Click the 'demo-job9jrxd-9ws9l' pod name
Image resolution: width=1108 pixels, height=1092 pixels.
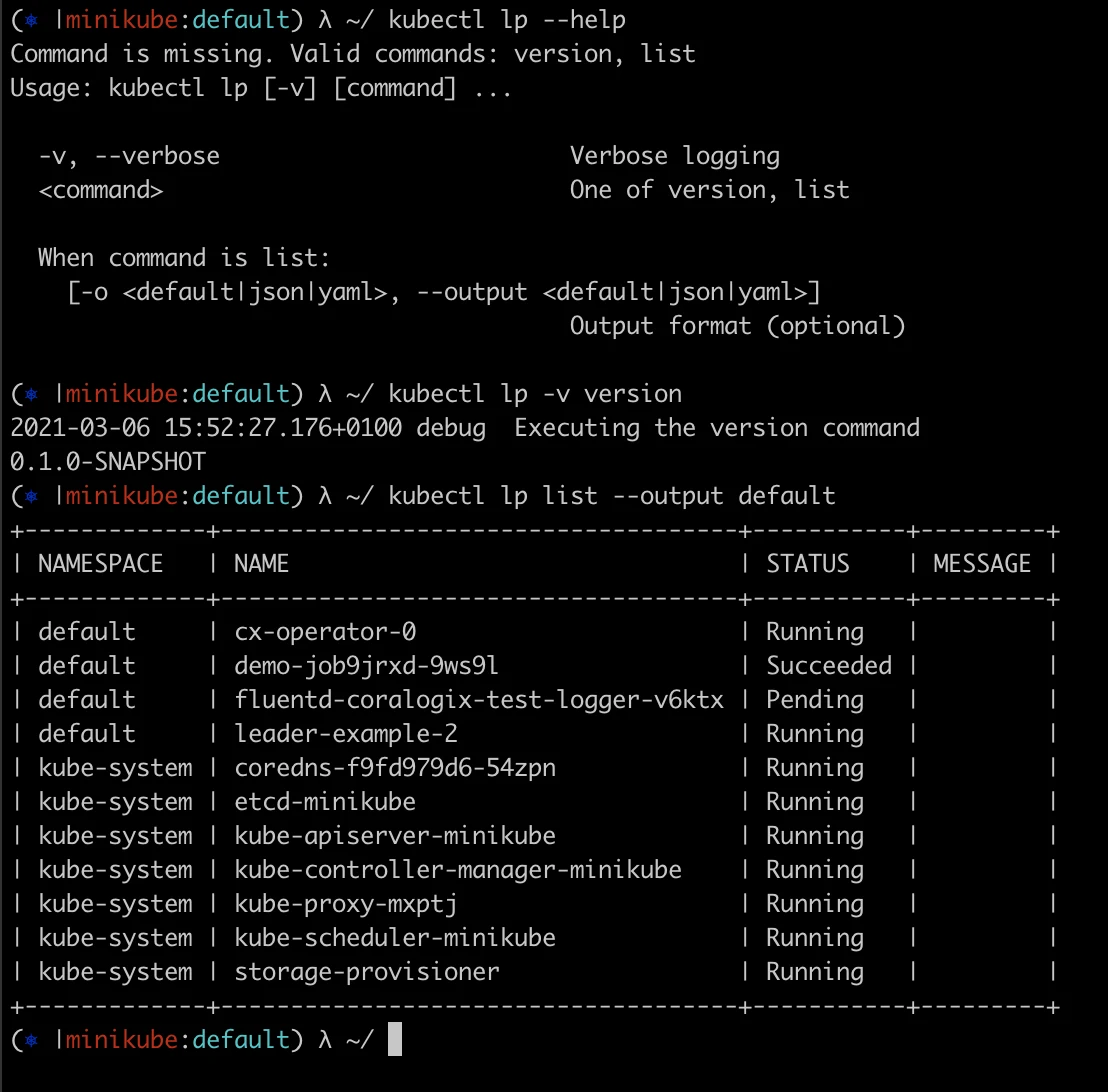point(366,665)
